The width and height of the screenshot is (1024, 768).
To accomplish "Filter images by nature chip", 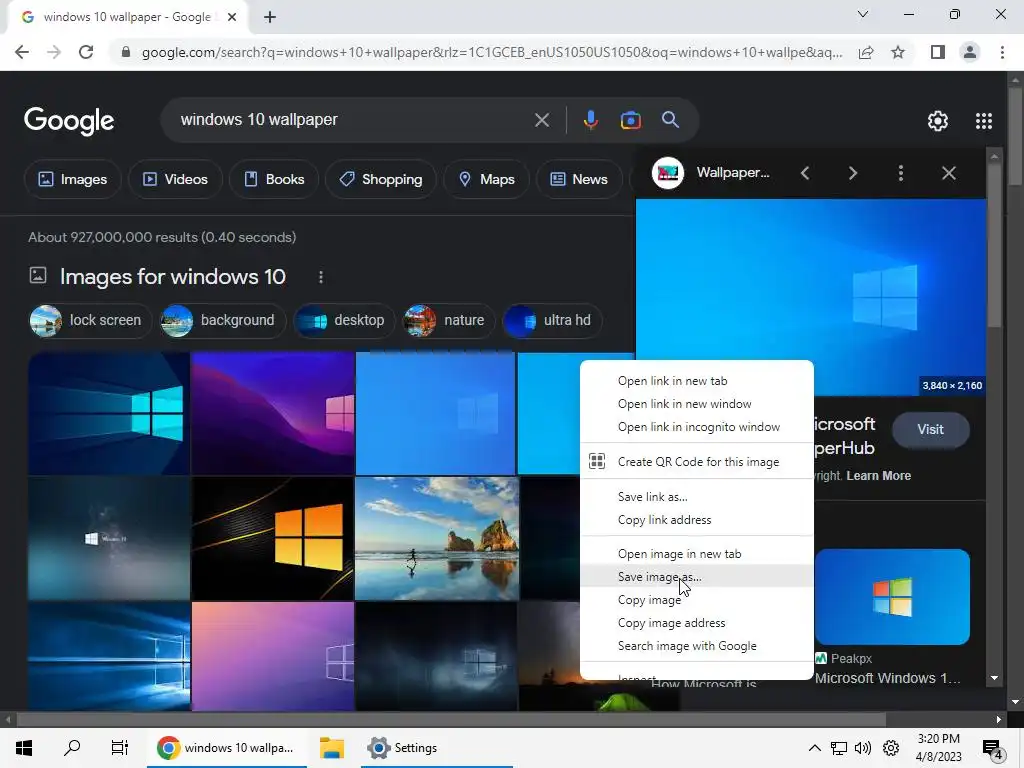I will (x=449, y=321).
